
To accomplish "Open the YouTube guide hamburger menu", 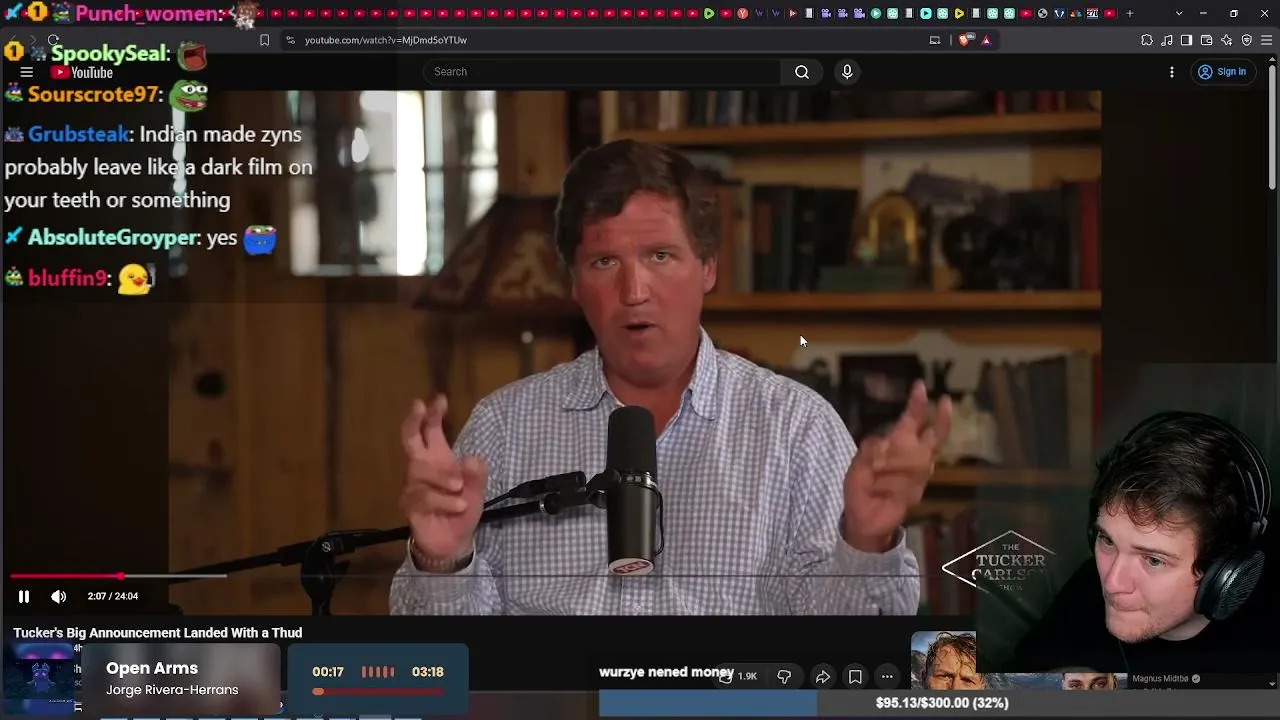I will 27,72.
